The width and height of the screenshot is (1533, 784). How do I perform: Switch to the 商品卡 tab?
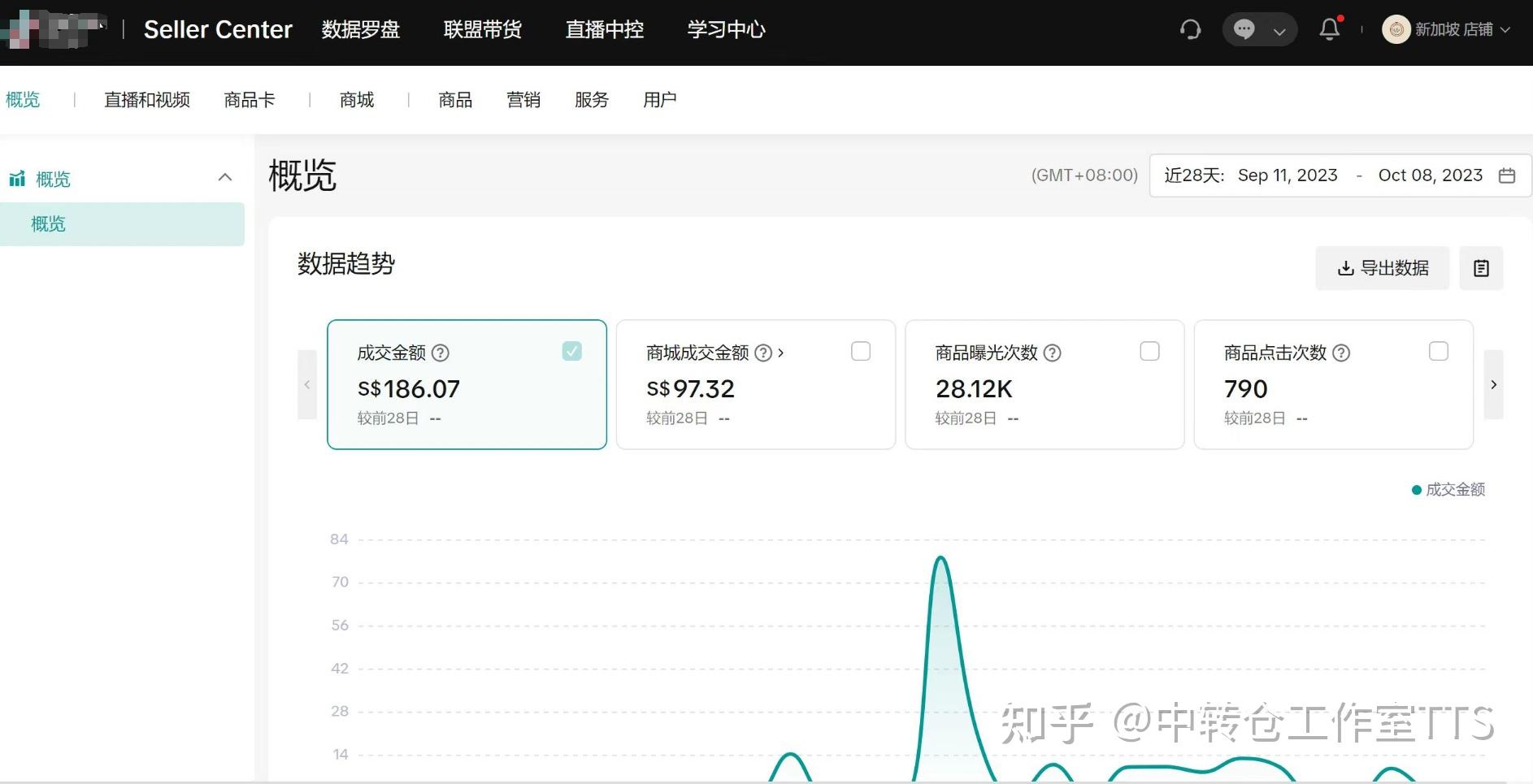[x=250, y=100]
